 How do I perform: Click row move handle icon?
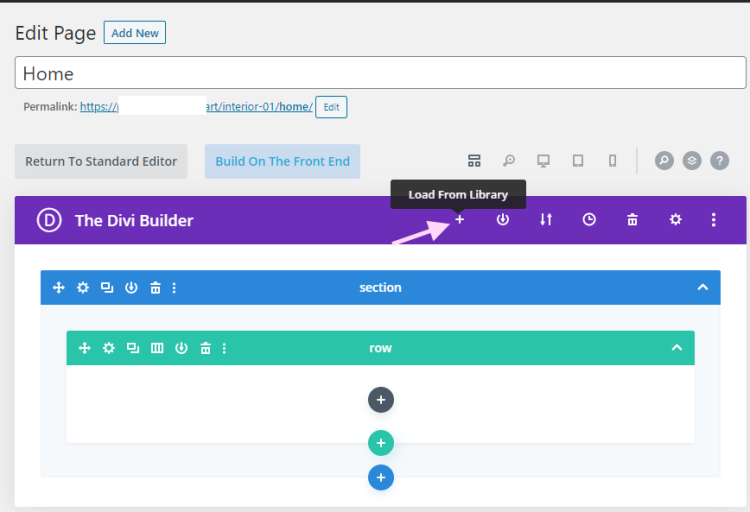(x=84, y=348)
